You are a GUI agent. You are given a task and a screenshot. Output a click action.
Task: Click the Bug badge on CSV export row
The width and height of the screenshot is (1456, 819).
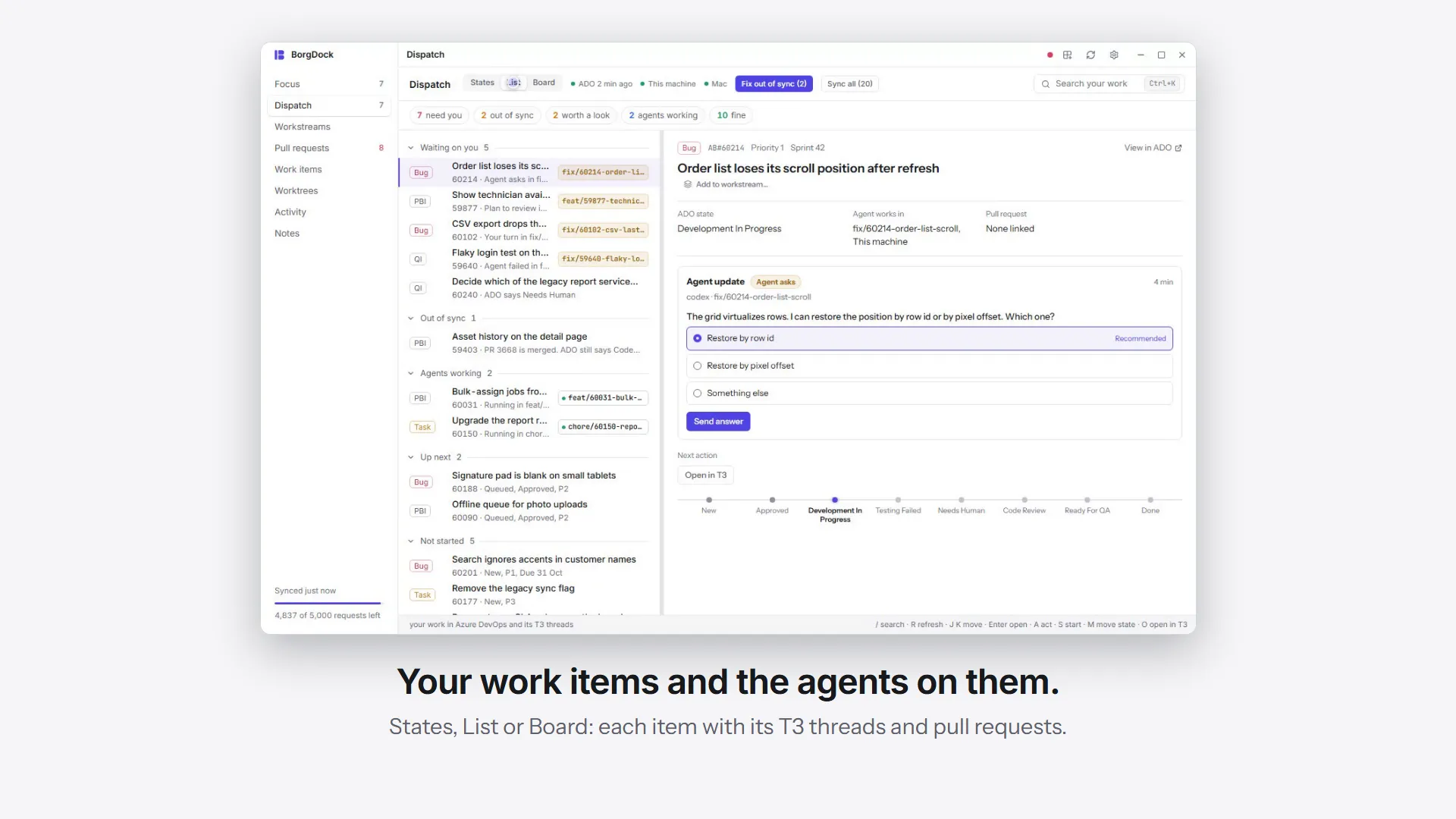421,231
